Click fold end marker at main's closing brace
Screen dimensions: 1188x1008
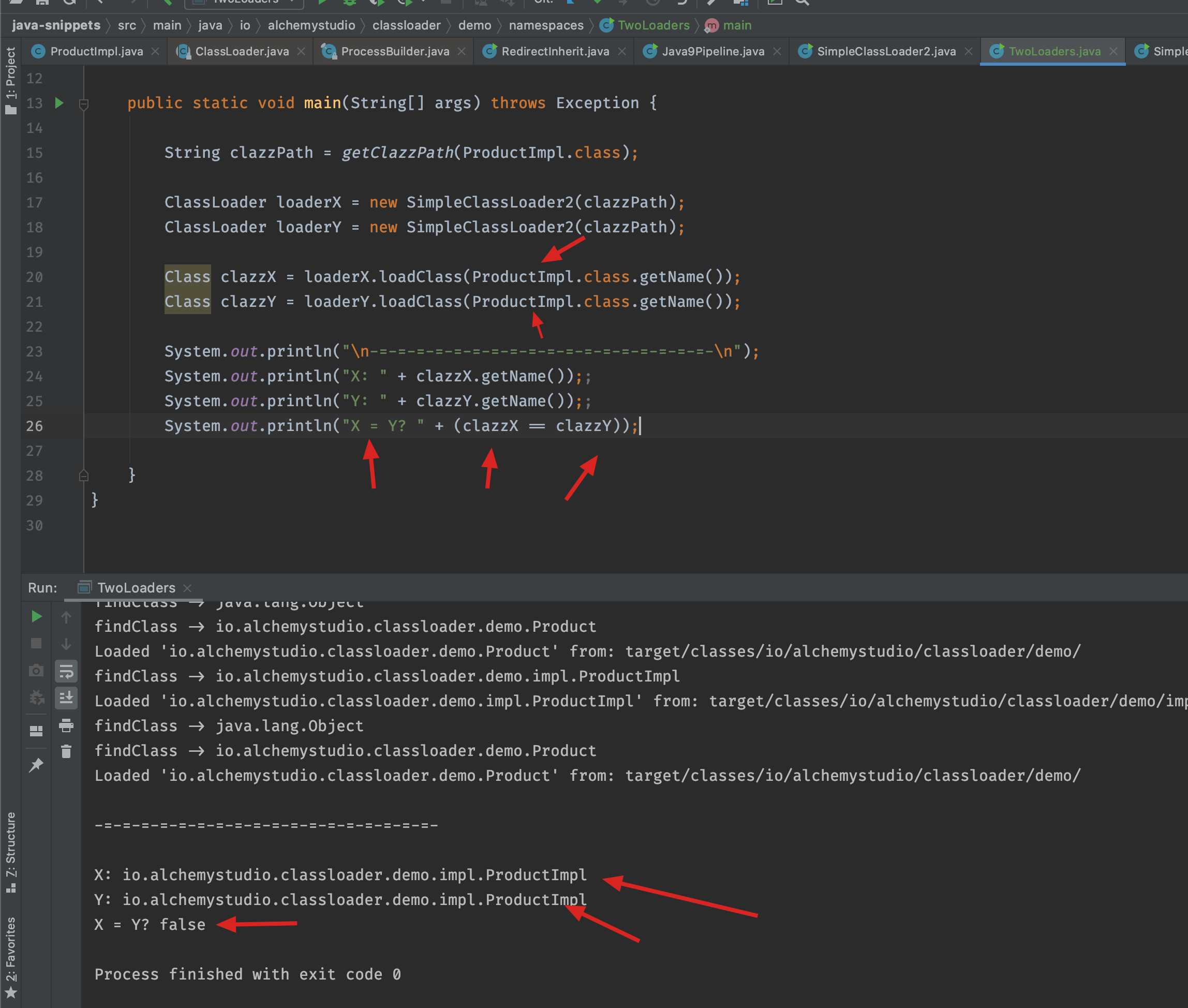(83, 476)
